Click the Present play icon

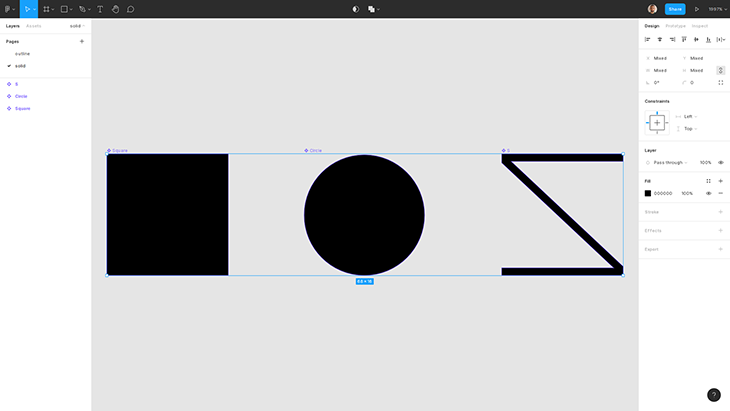697,9
